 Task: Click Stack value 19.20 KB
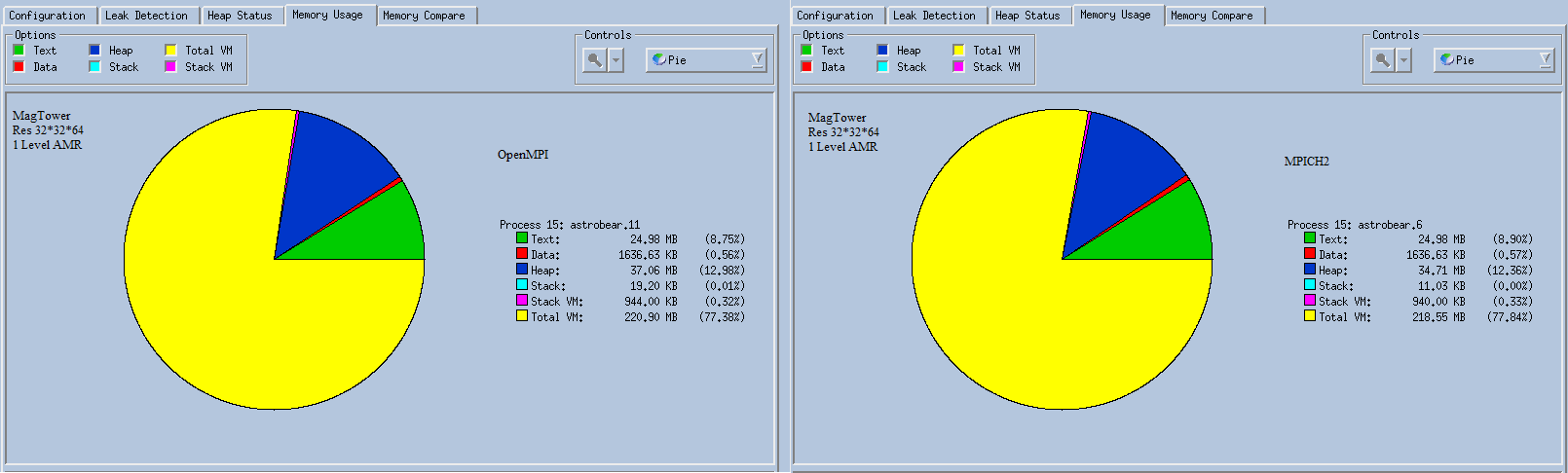point(653,286)
